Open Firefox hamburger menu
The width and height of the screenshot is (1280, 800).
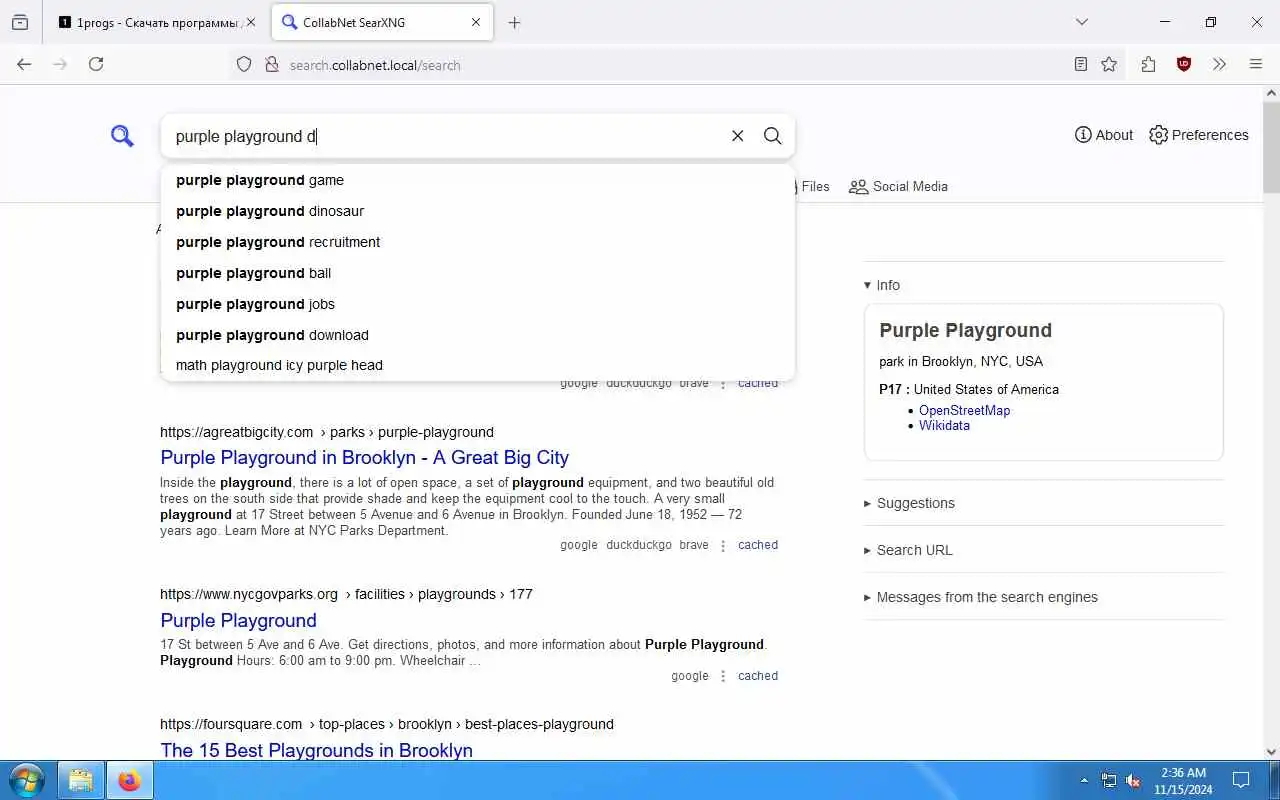[x=1256, y=64]
